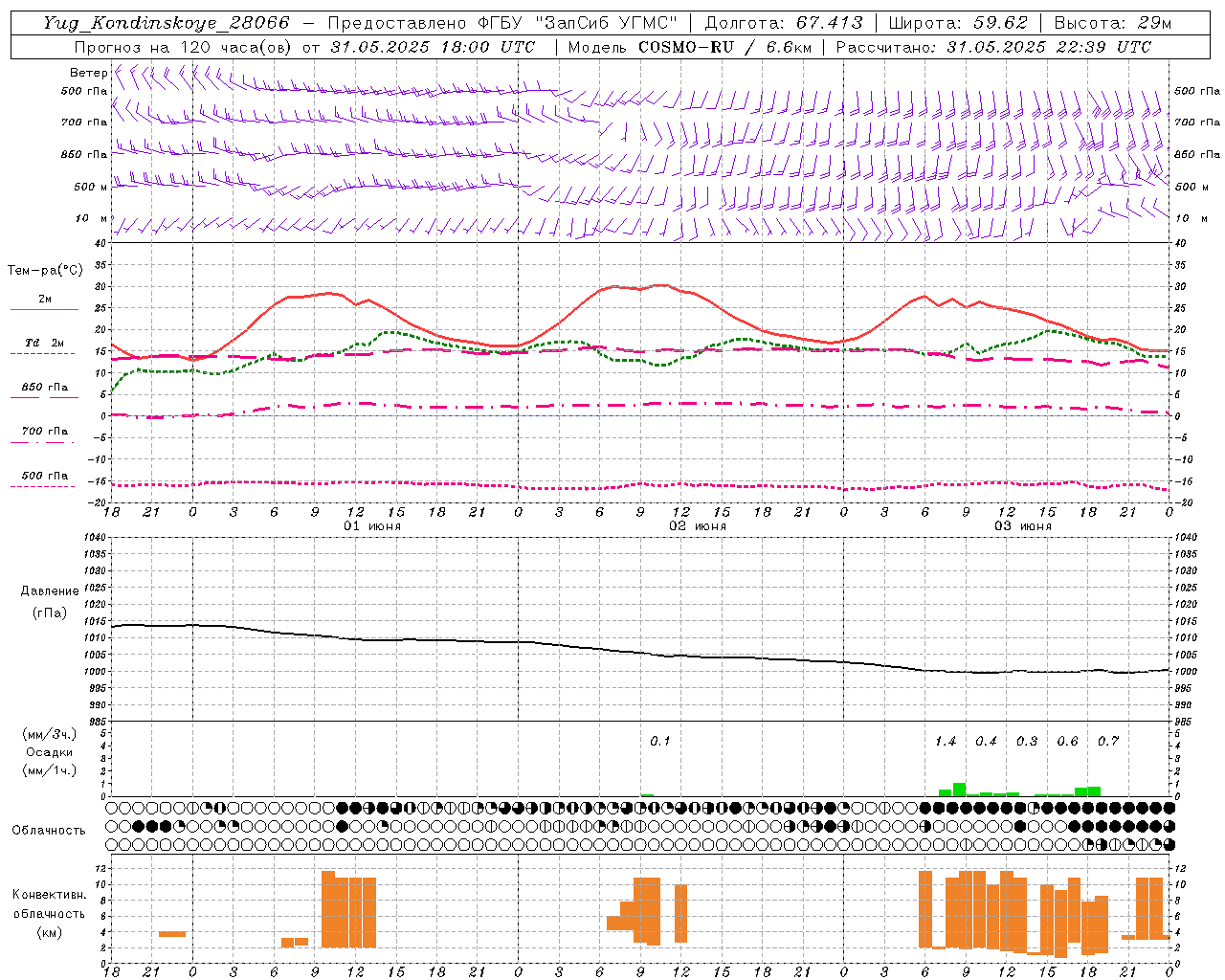Screen dimensions: 1225x980
Task: Click the 0.6 precipitation value
Action: pyautogui.click(x=1067, y=741)
